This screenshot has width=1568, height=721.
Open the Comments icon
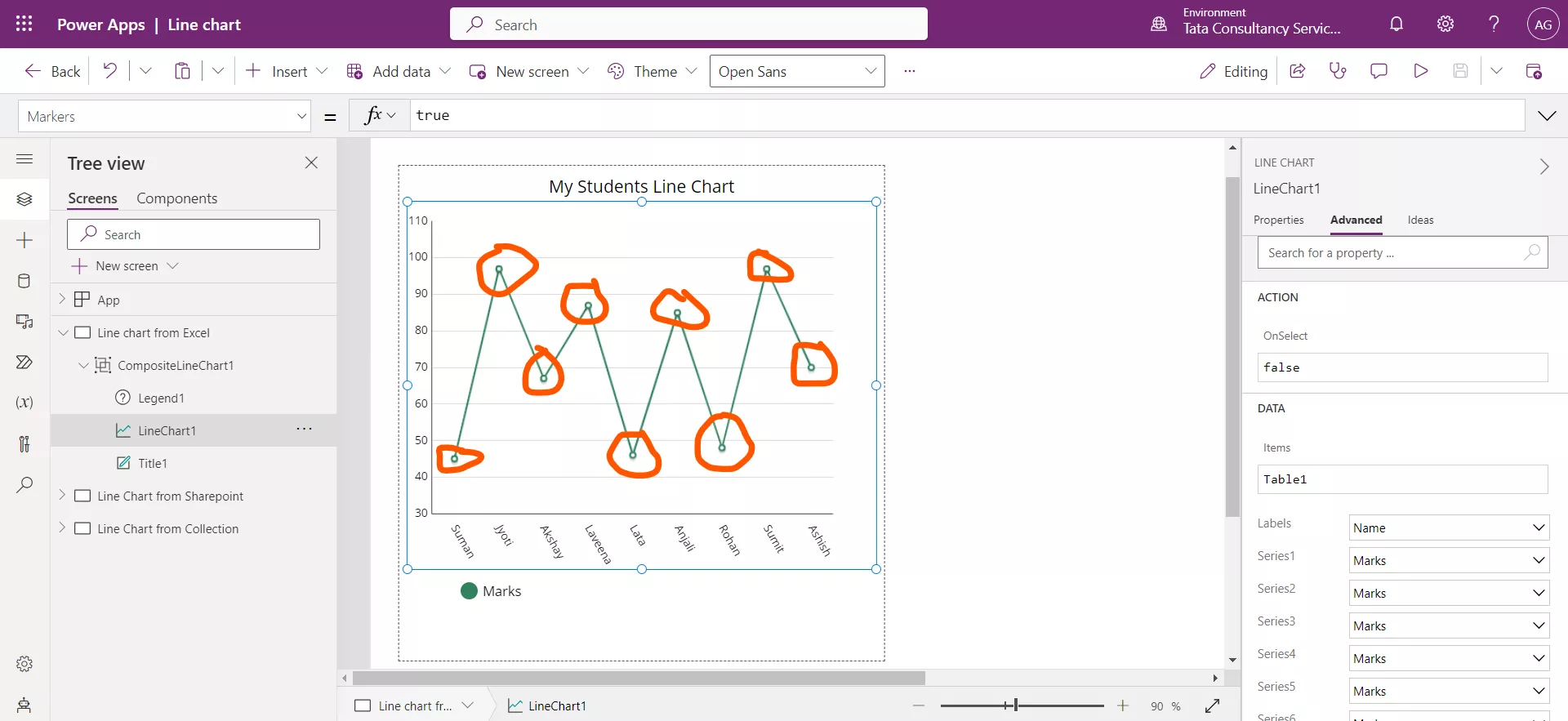pyautogui.click(x=1379, y=71)
